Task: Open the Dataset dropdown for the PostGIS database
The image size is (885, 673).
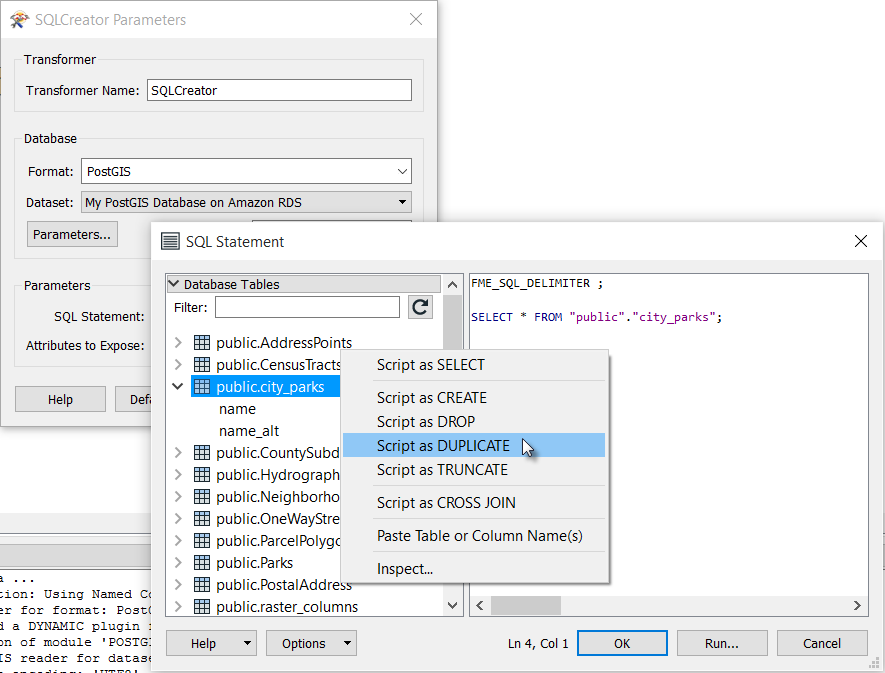Action: (402, 202)
